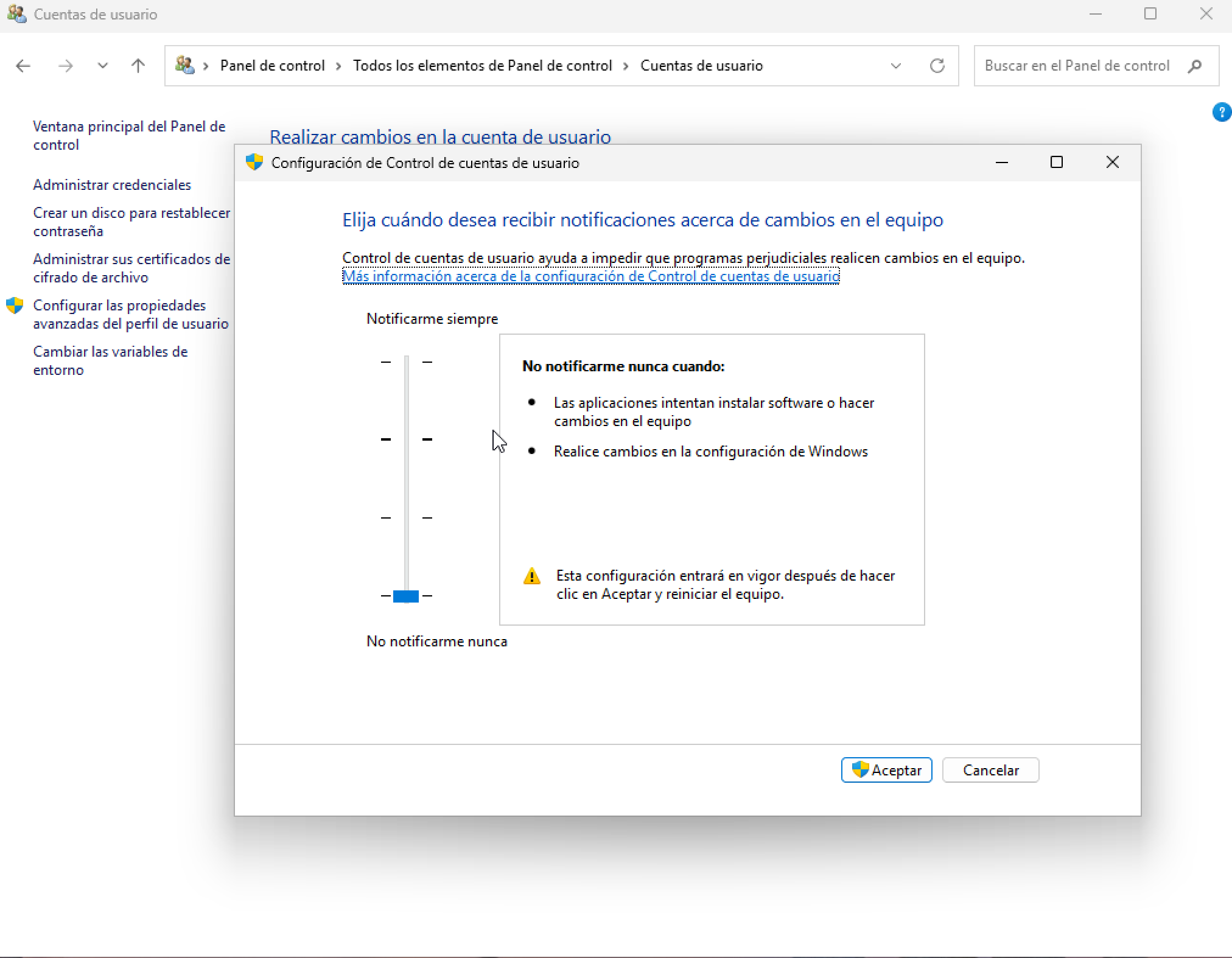The image size is (1232, 958).
Task: Click UAC dialog title bar shield icon
Action: pyautogui.click(x=254, y=163)
